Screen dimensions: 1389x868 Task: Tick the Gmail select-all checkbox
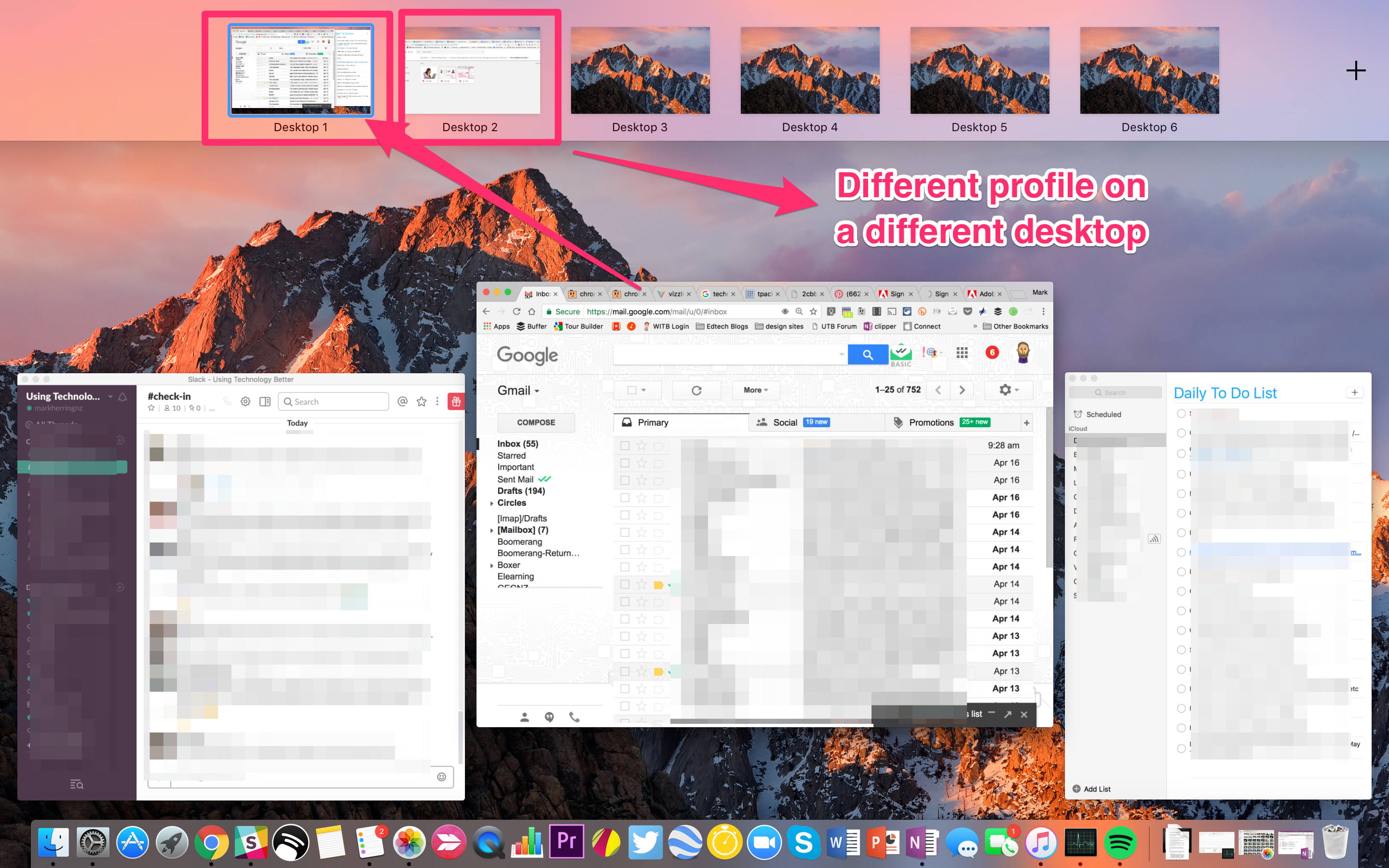point(631,391)
